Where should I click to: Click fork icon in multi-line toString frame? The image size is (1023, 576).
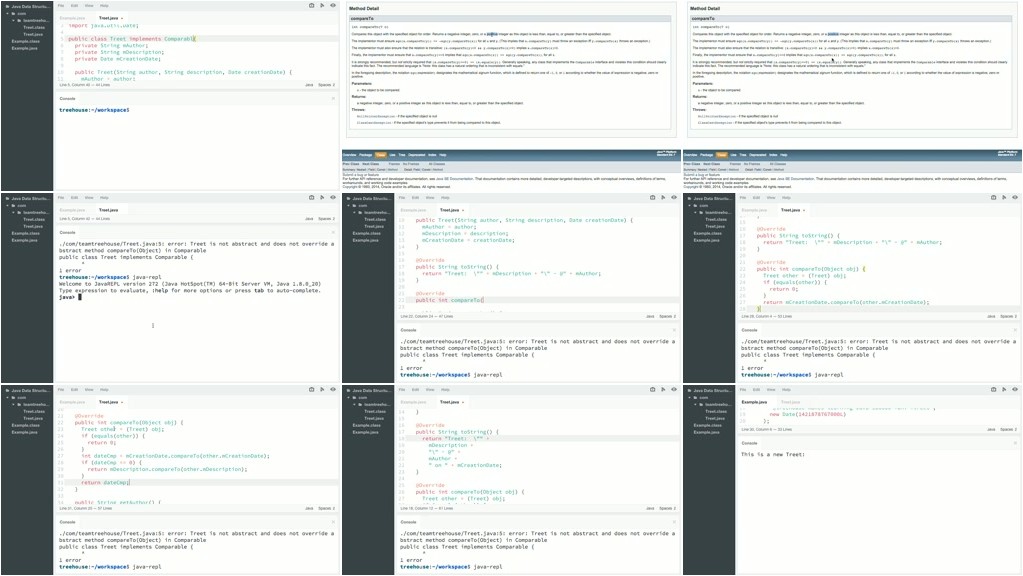pos(663,389)
